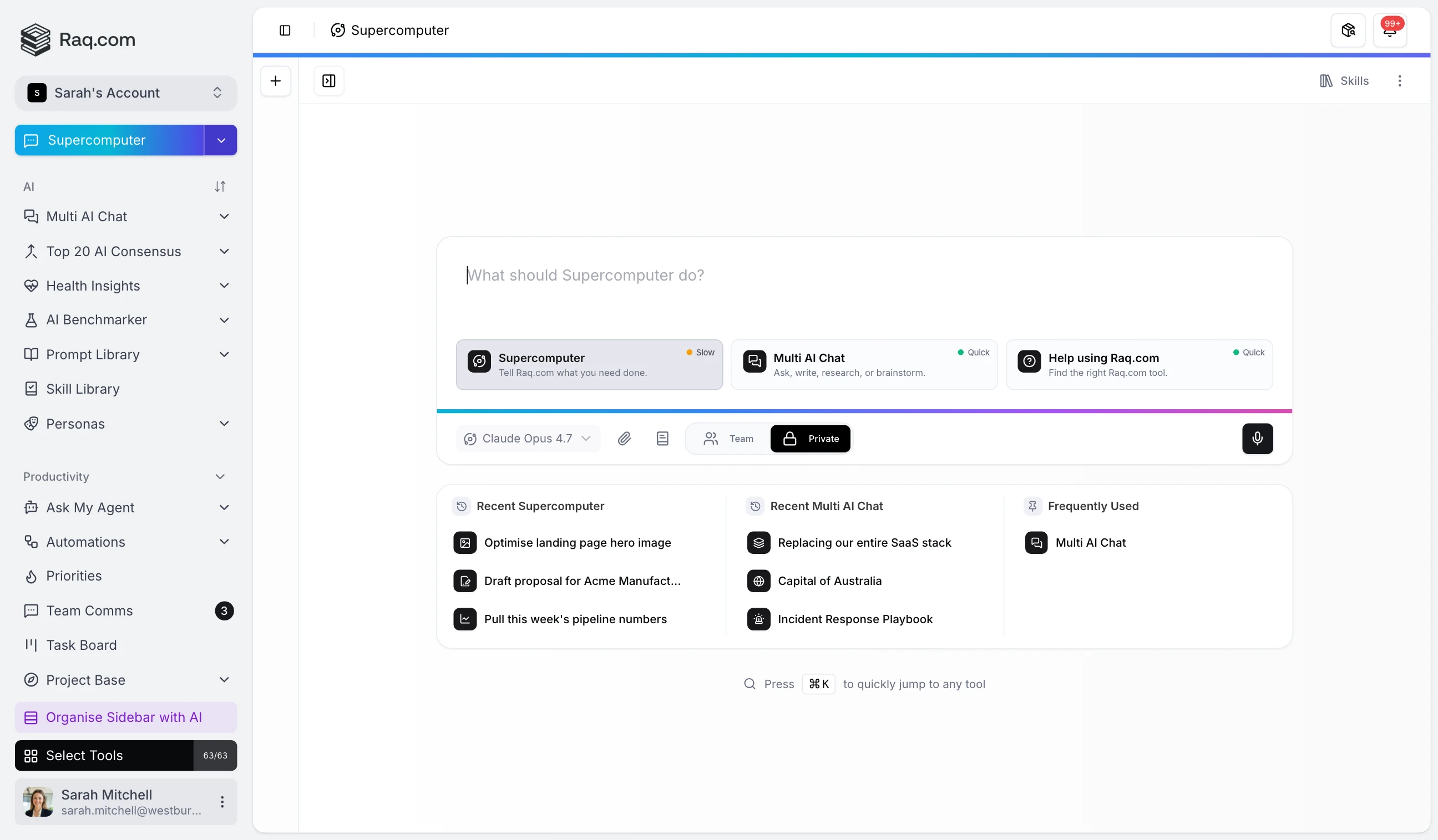Open Priorities from the sidebar
The image size is (1438, 840).
(126, 576)
